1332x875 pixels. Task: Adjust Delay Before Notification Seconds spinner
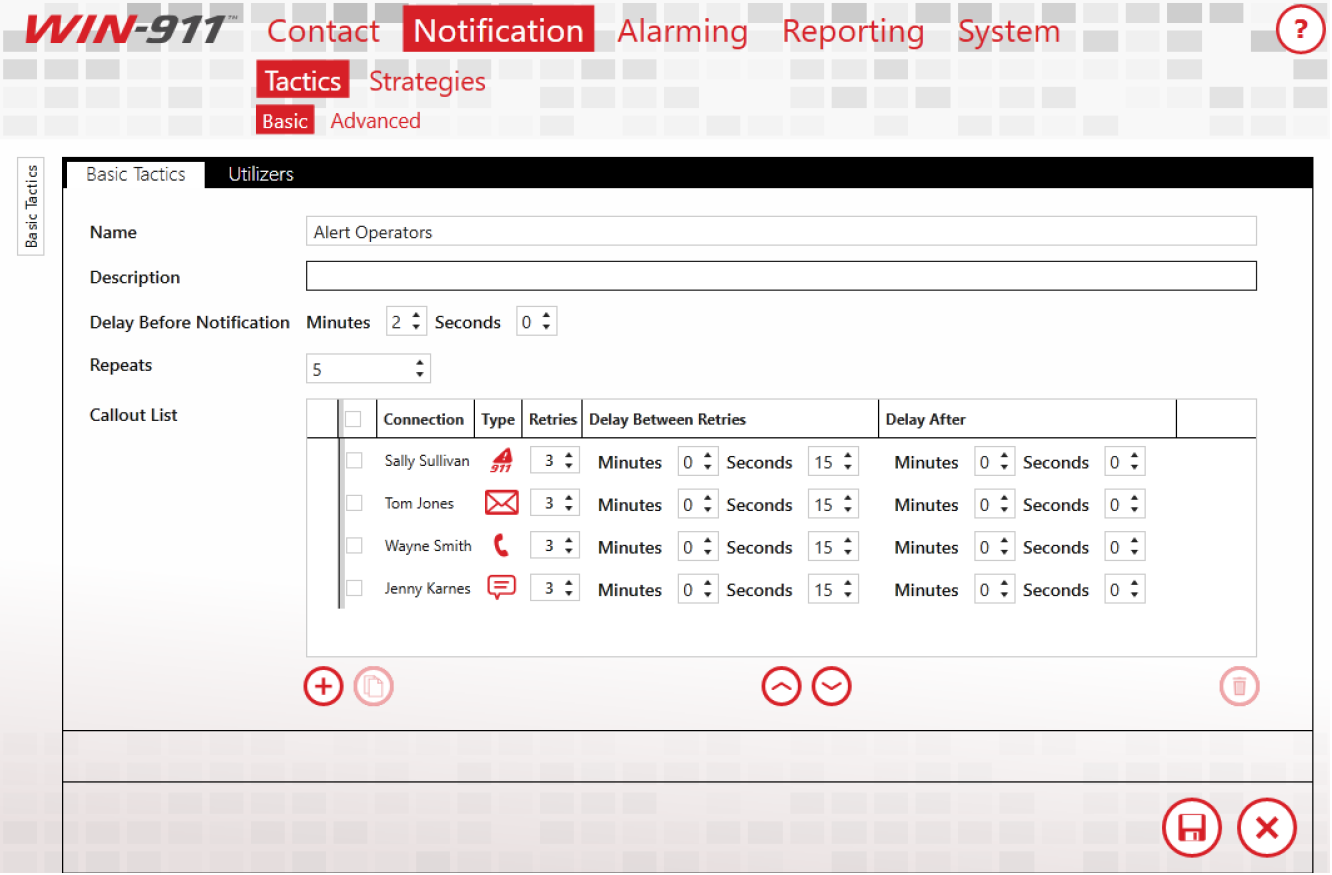[x=536, y=322]
